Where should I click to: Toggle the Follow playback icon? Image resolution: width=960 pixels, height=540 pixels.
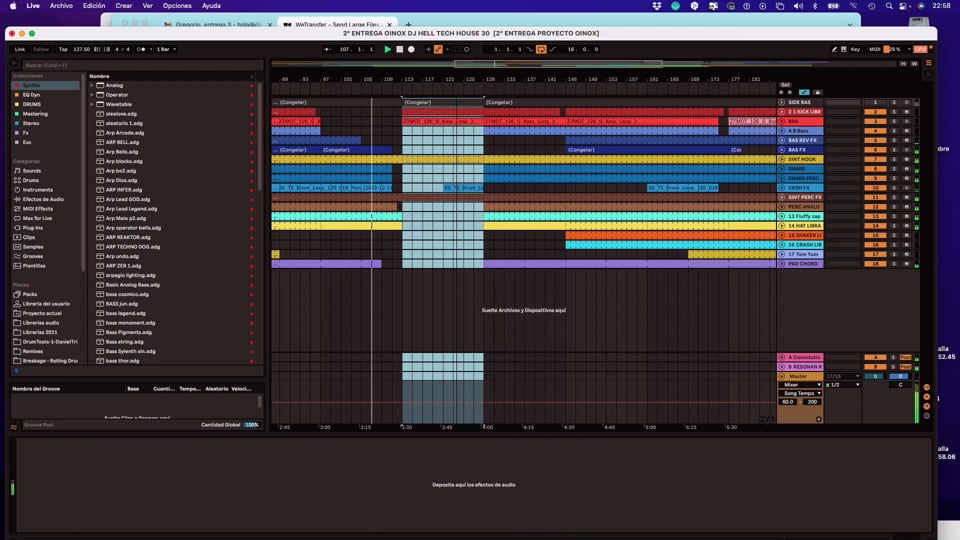[328, 49]
